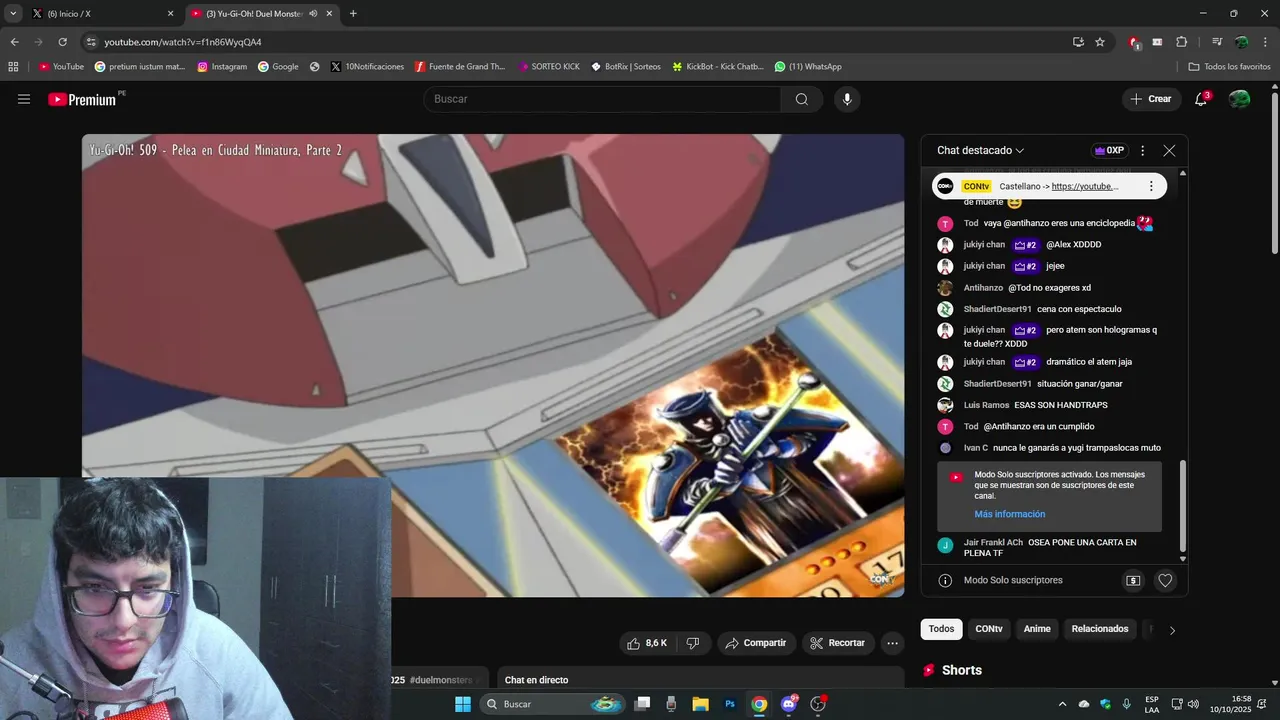This screenshot has width=1280, height=720.
Task: Show more category chips with arrow
Action: pos(1172,630)
